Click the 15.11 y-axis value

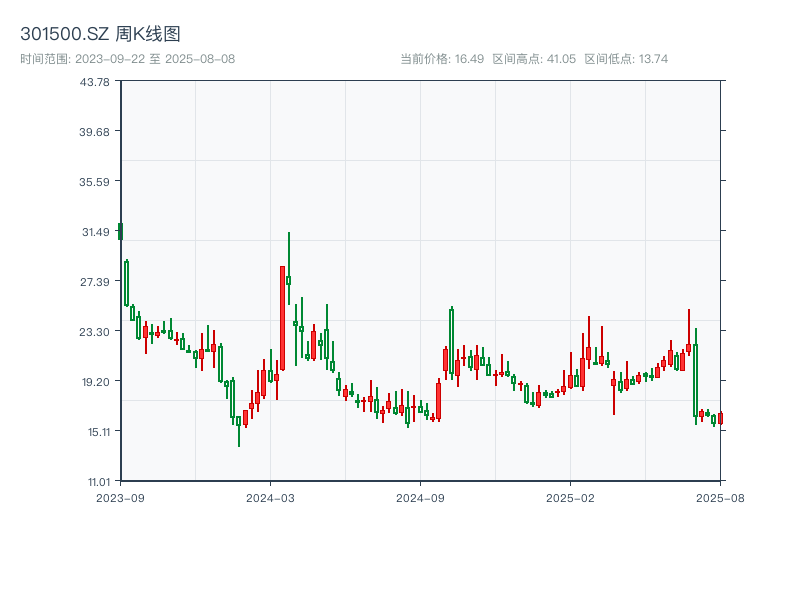94,428
